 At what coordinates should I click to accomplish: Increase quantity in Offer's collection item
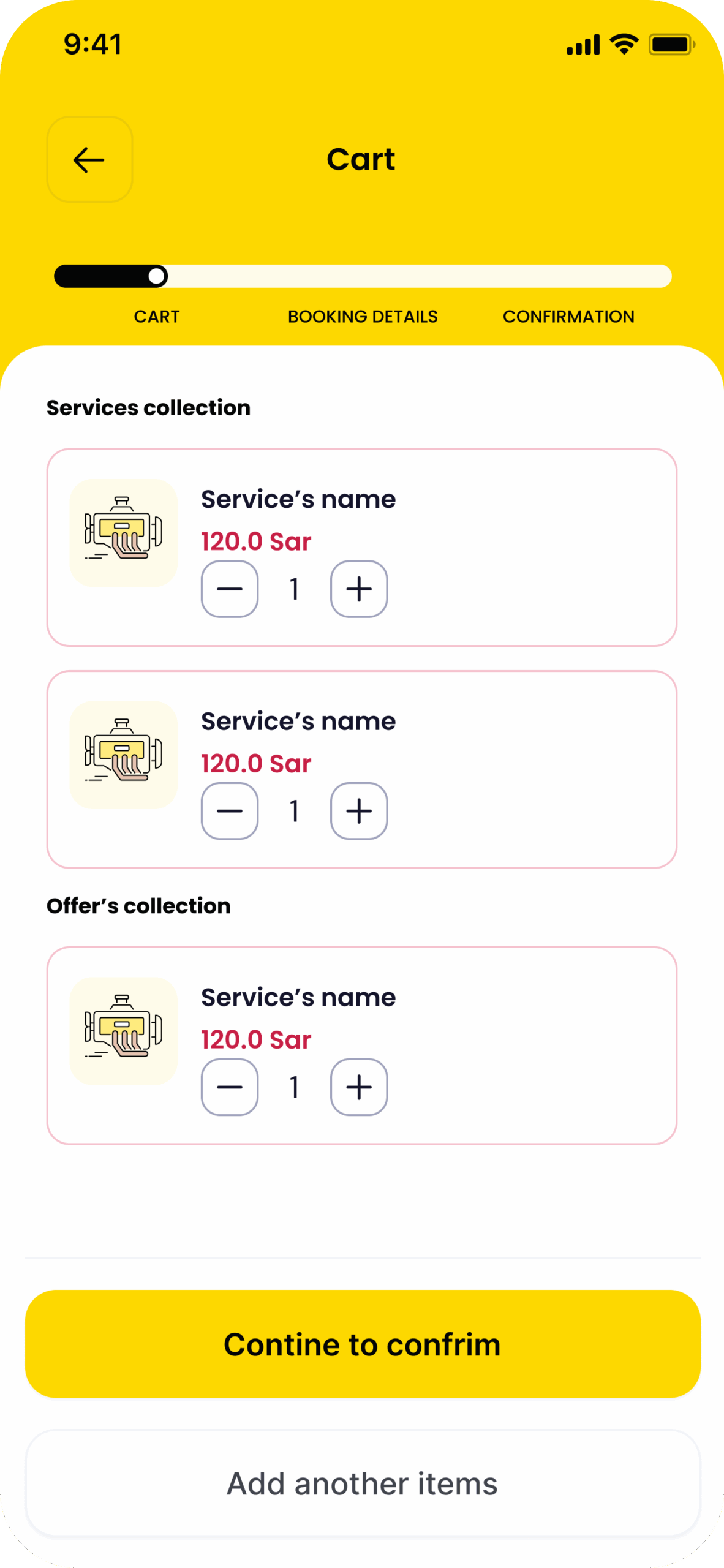click(x=359, y=1087)
